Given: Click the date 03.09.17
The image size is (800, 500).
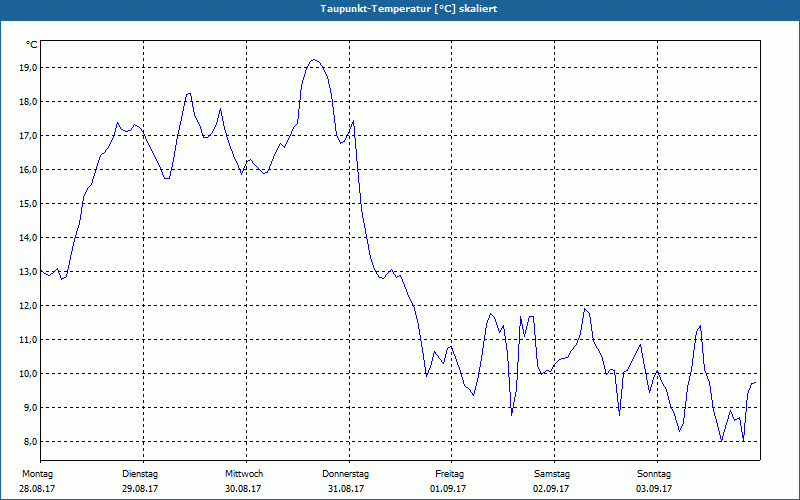Looking at the screenshot, I should pyautogui.click(x=654, y=489).
